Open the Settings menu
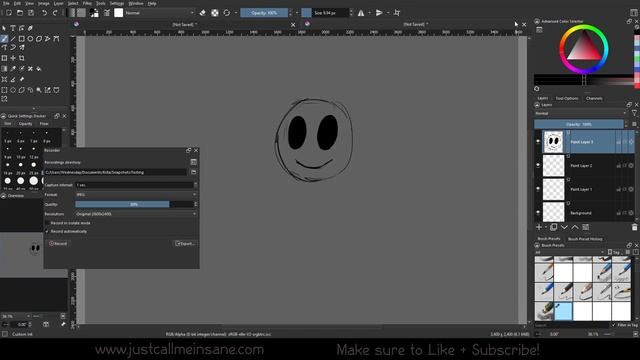Image resolution: width=640 pixels, height=360 pixels. click(x=117, y=3)
